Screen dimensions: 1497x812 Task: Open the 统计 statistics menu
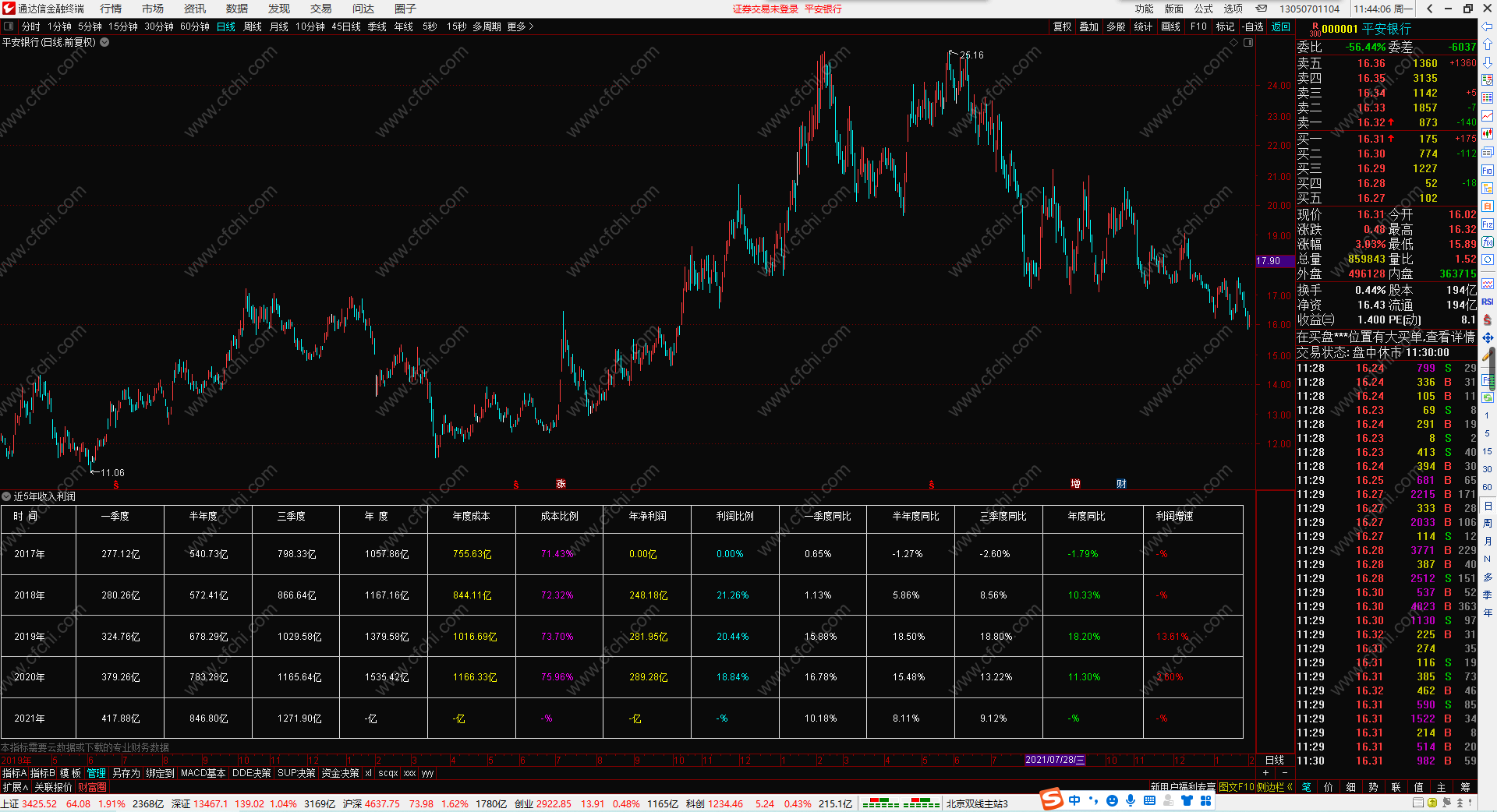pos(1143,26)
